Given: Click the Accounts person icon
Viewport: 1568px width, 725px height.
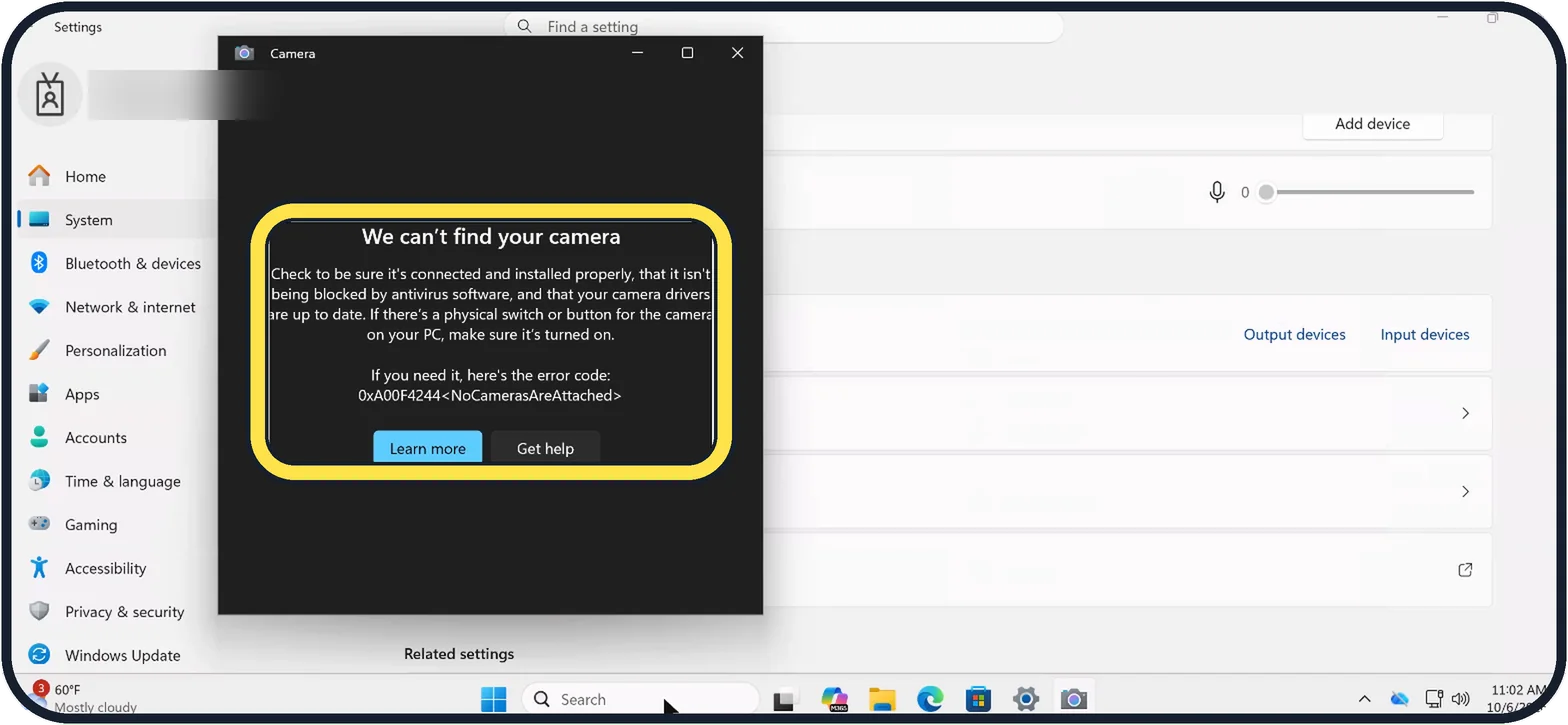Looking at the screenshot, I should point(39,437).
